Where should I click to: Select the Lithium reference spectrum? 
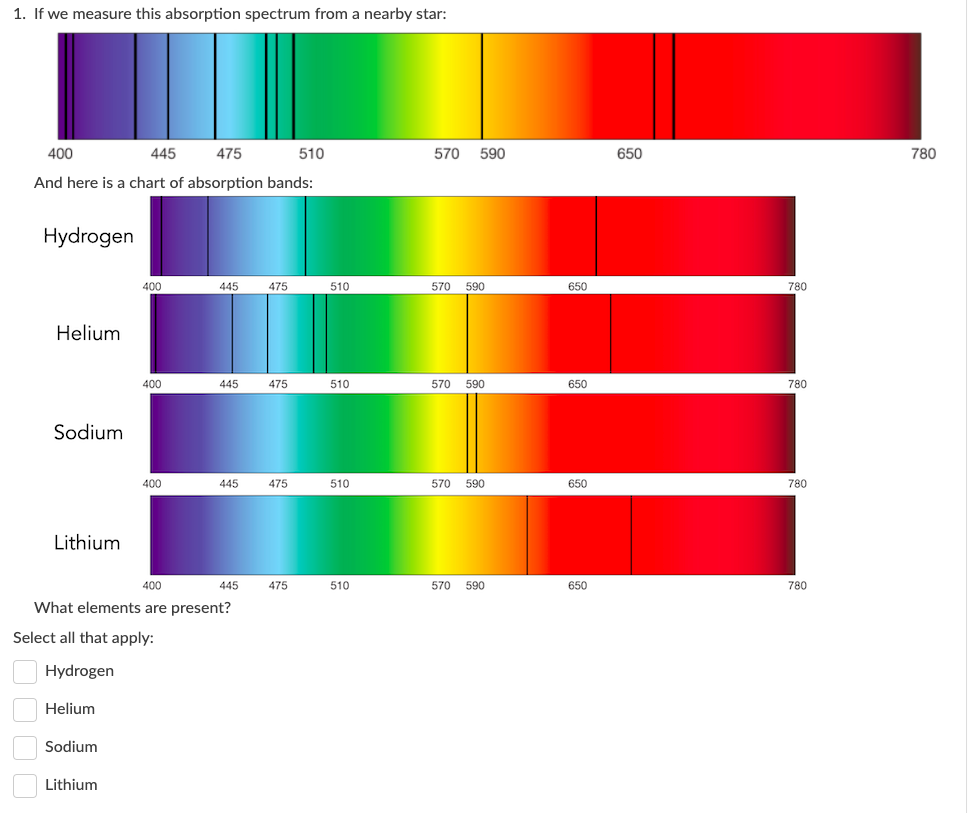tap(473, 535)
